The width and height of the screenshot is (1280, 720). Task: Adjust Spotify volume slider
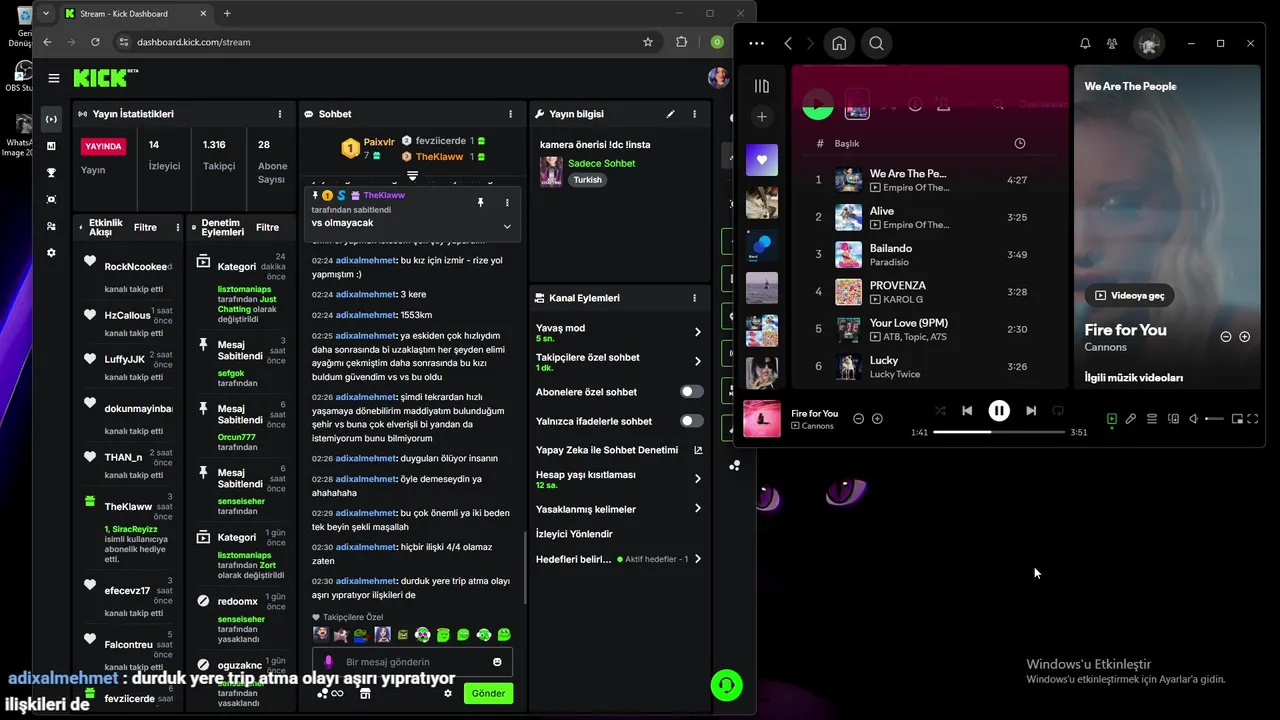click(1214, 419)
